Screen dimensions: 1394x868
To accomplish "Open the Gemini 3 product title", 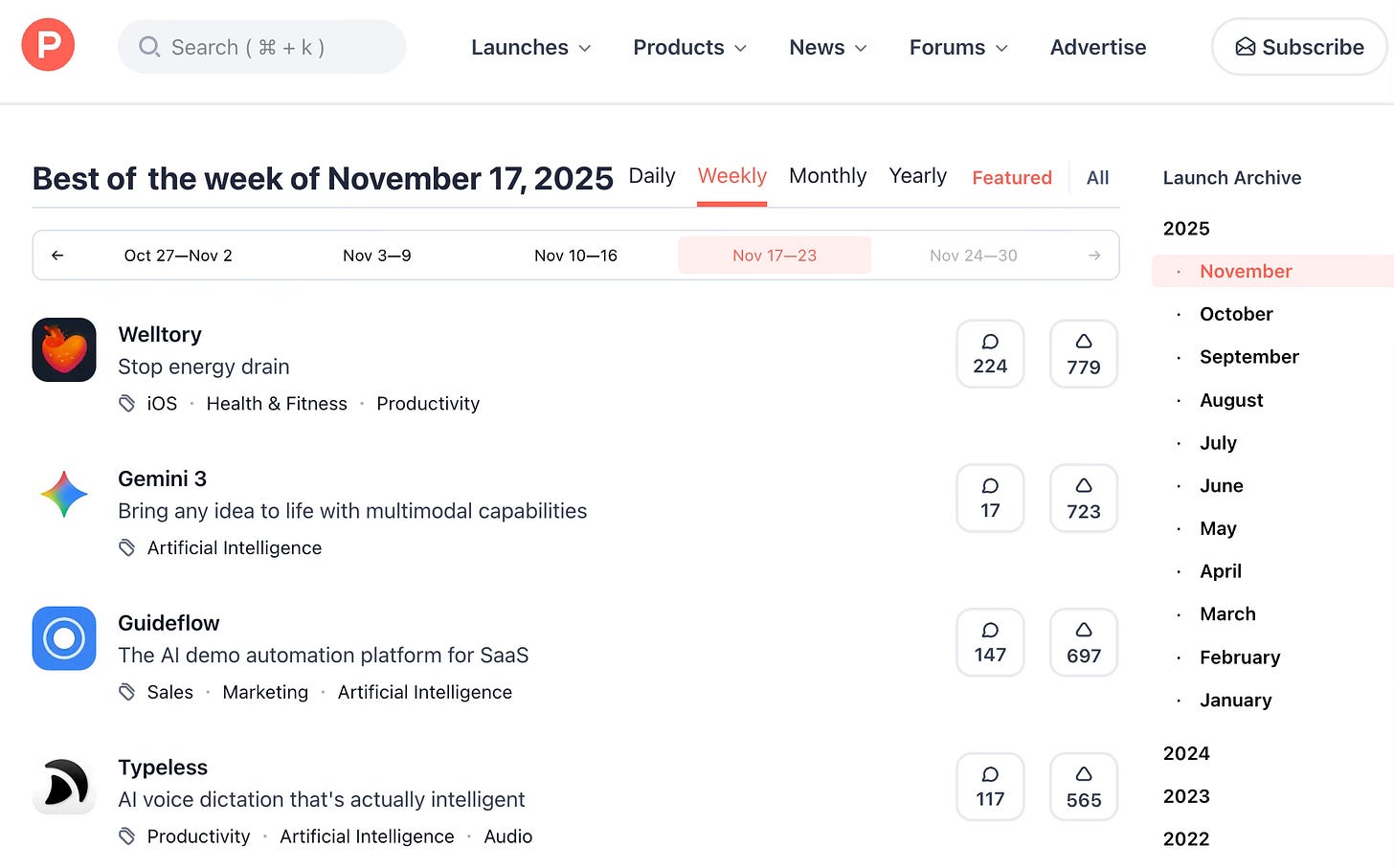I will [162, 479].
